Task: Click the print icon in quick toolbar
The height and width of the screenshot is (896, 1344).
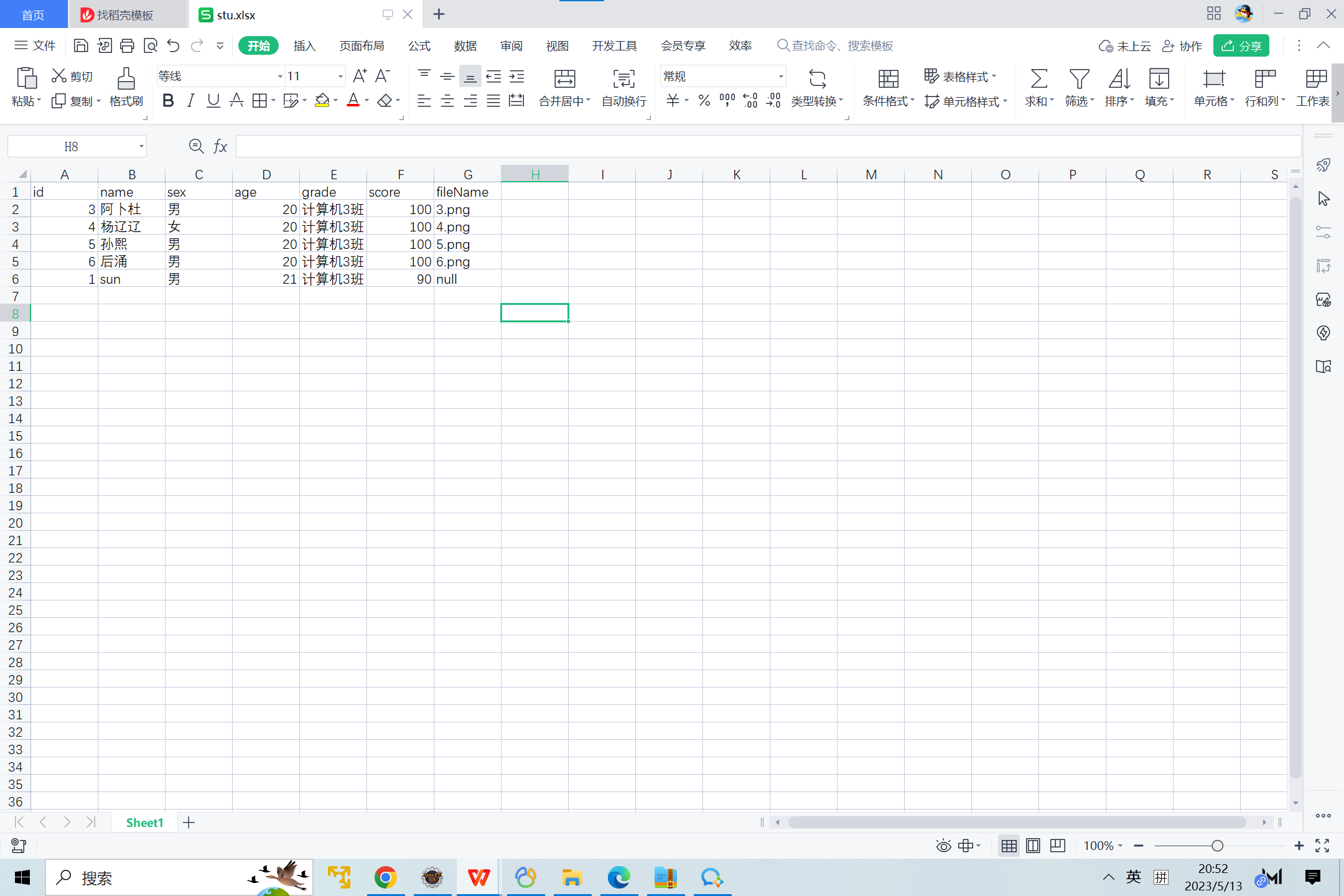Action: click(x=127, y=45)
